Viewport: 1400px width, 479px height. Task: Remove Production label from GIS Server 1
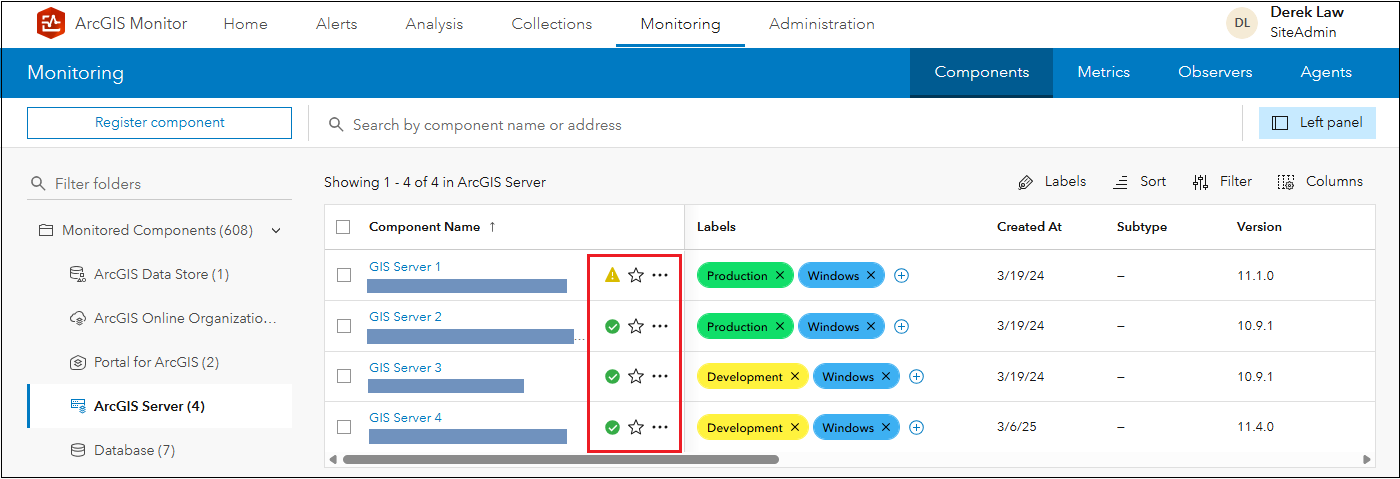780,275
